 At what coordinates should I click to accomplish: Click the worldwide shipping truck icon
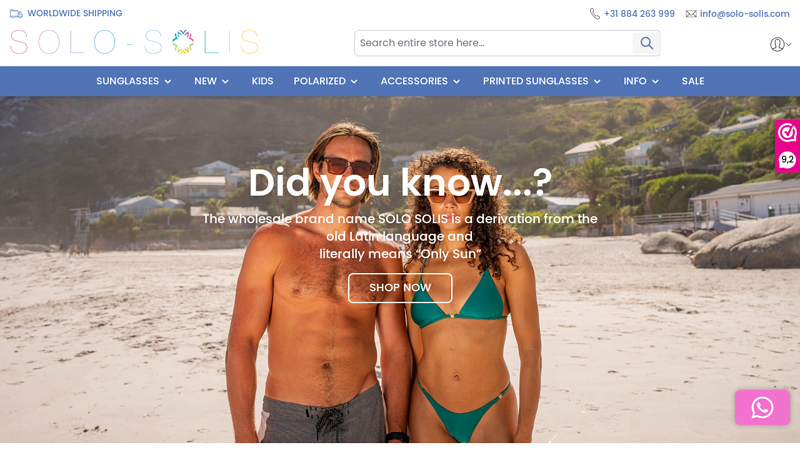tap(16, 14)
